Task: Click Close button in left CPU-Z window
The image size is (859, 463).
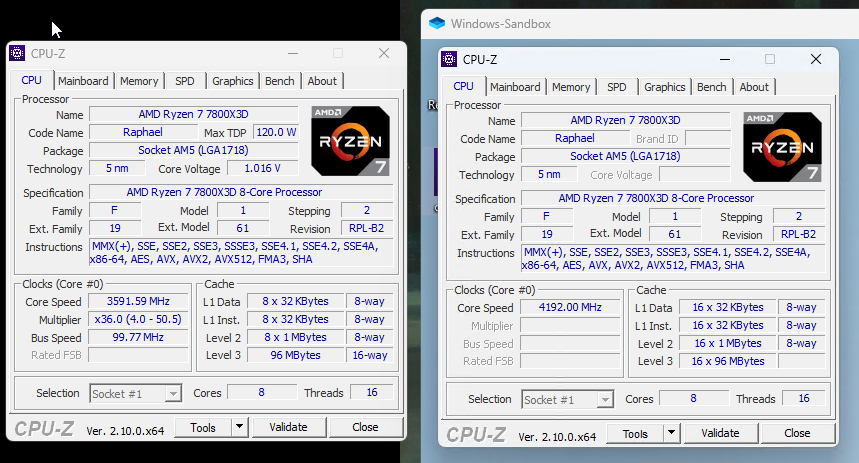Action: tap(365, 427)
